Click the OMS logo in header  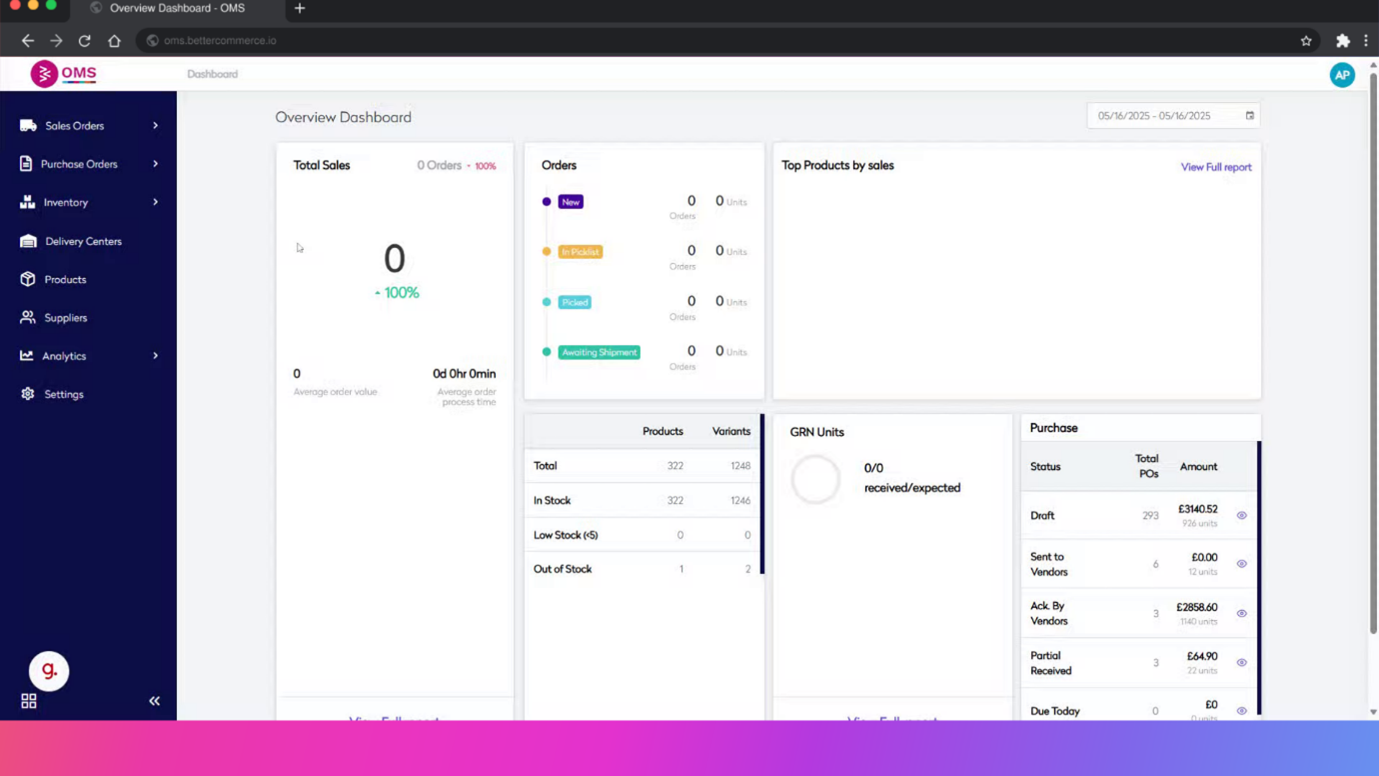tap(64, 74)
